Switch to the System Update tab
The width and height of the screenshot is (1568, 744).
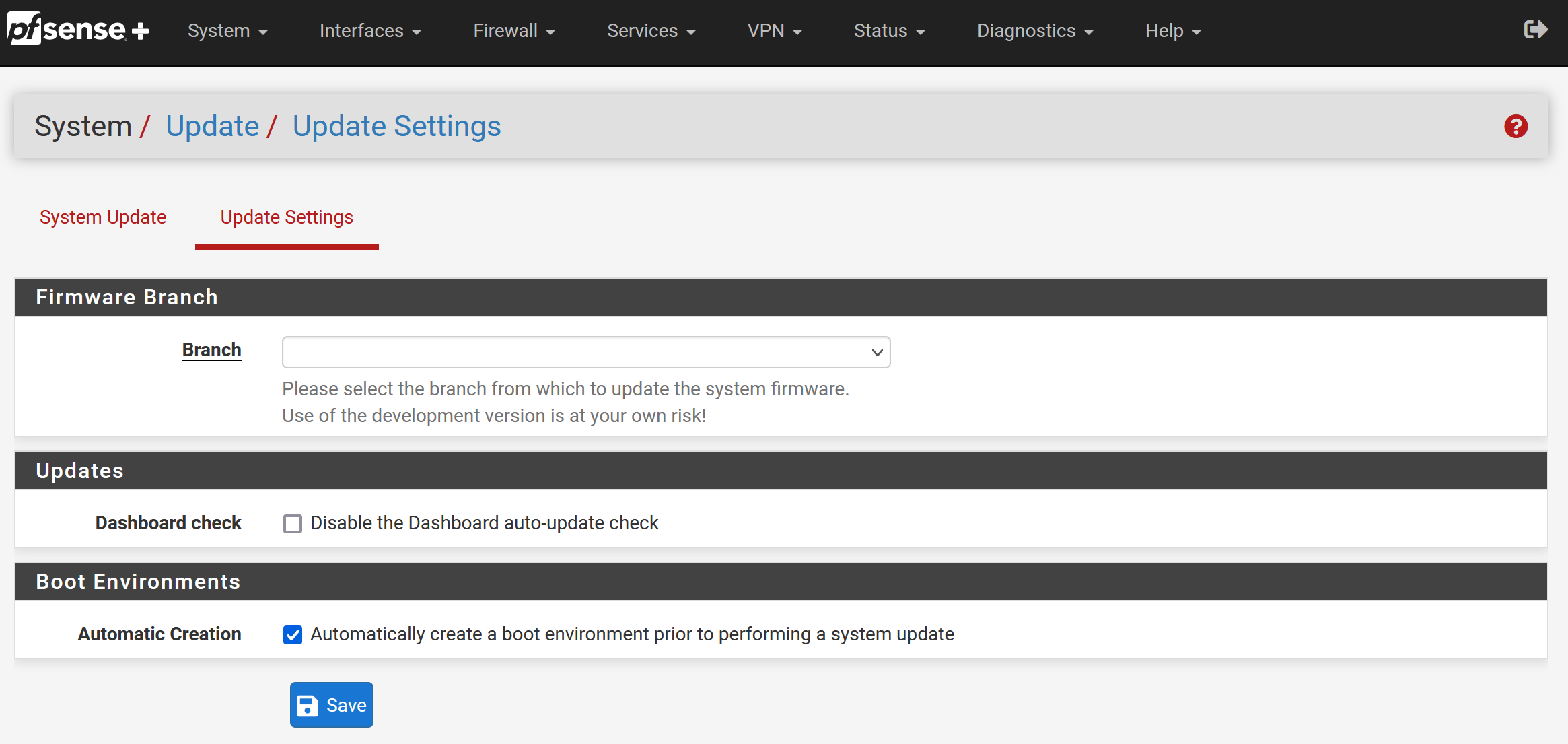tap(103, 217)
